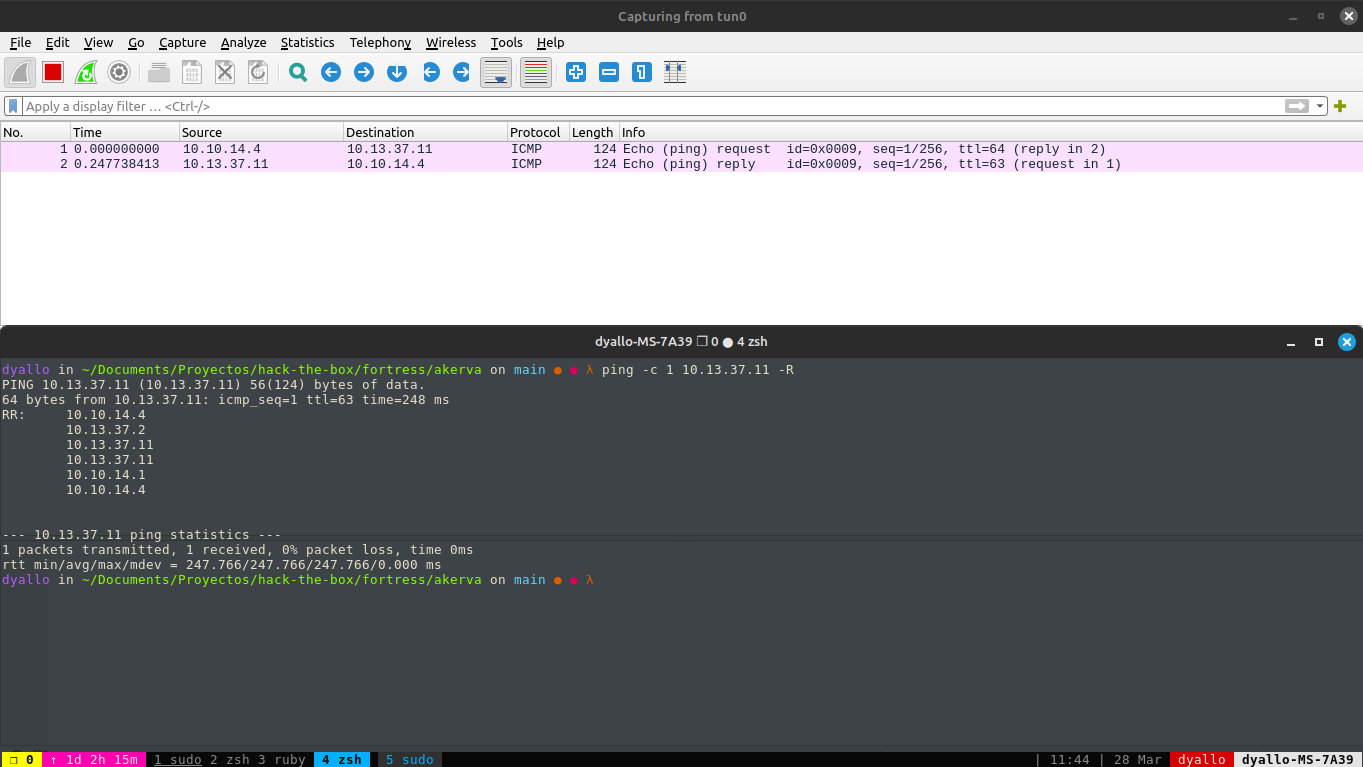The height and width of the screenshot is (767, 1363).
Task: Jump to the last packet
Action: (462, 72)
